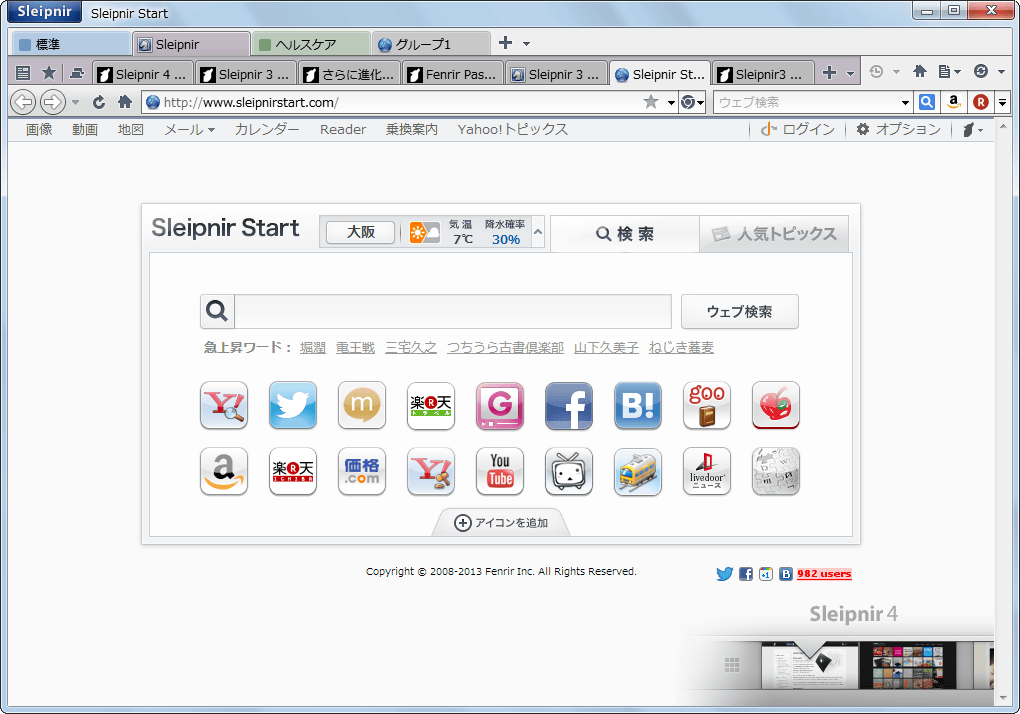Open the Yahoo! search icon with magnifier
1020x714 pixels.
click(x=224, y=406)
